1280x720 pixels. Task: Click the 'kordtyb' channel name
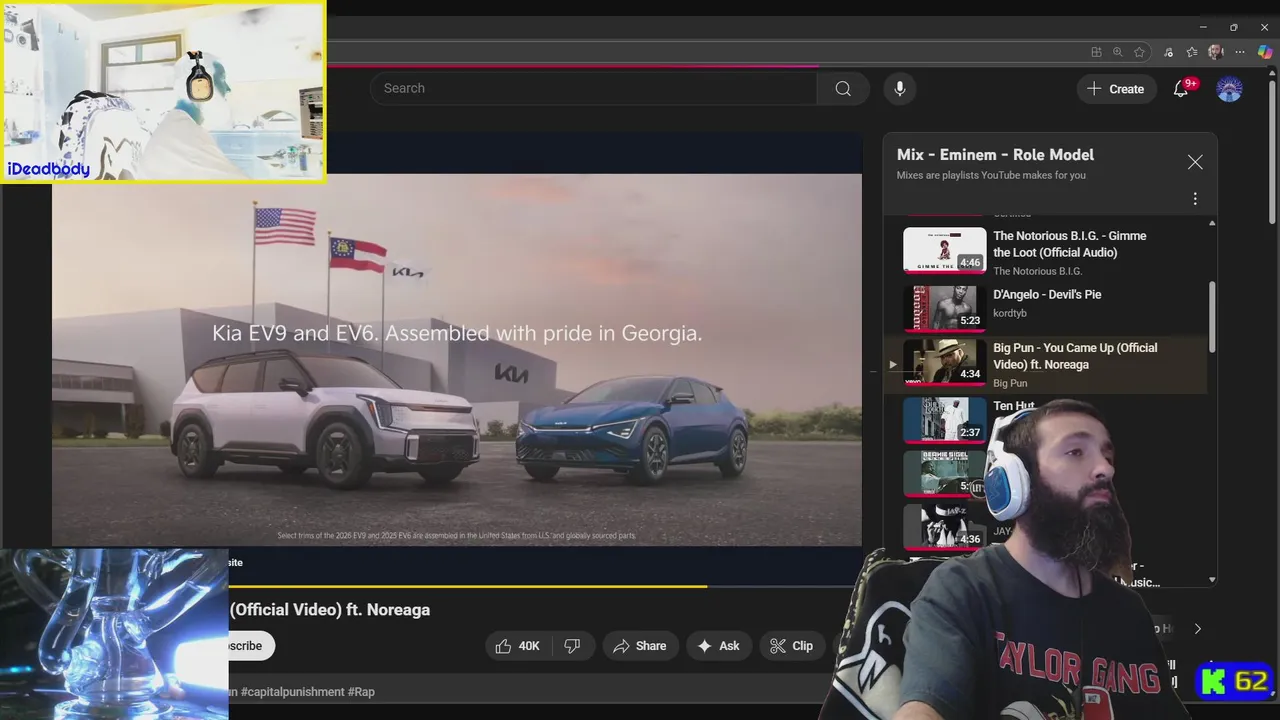click(x=1010, y=313)
